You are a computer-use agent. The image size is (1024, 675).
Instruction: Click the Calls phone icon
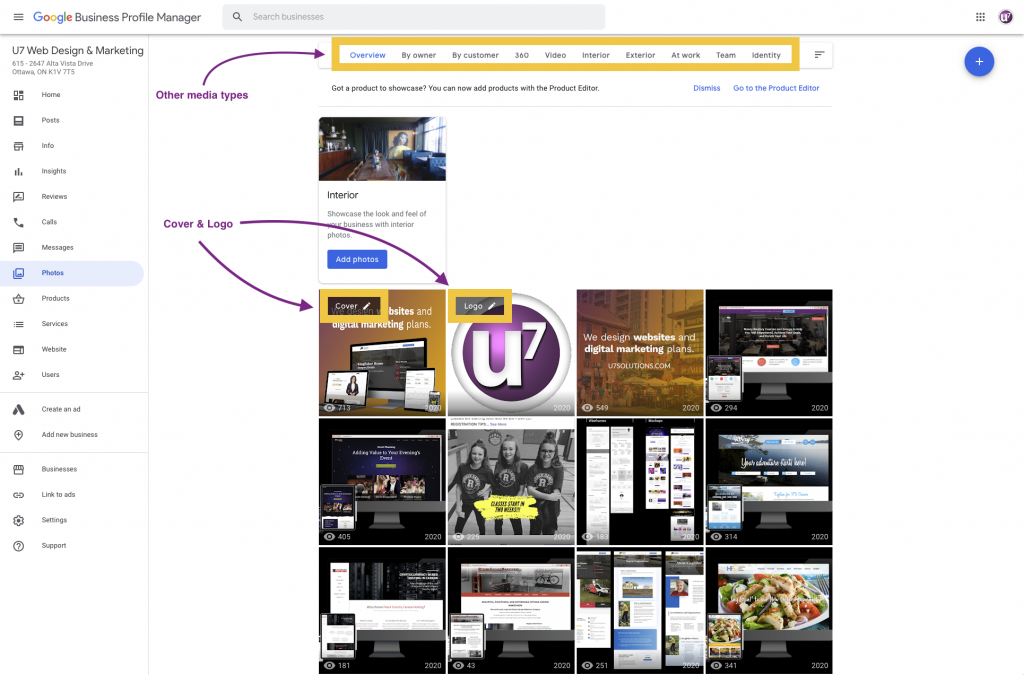(x=18, y=223)
